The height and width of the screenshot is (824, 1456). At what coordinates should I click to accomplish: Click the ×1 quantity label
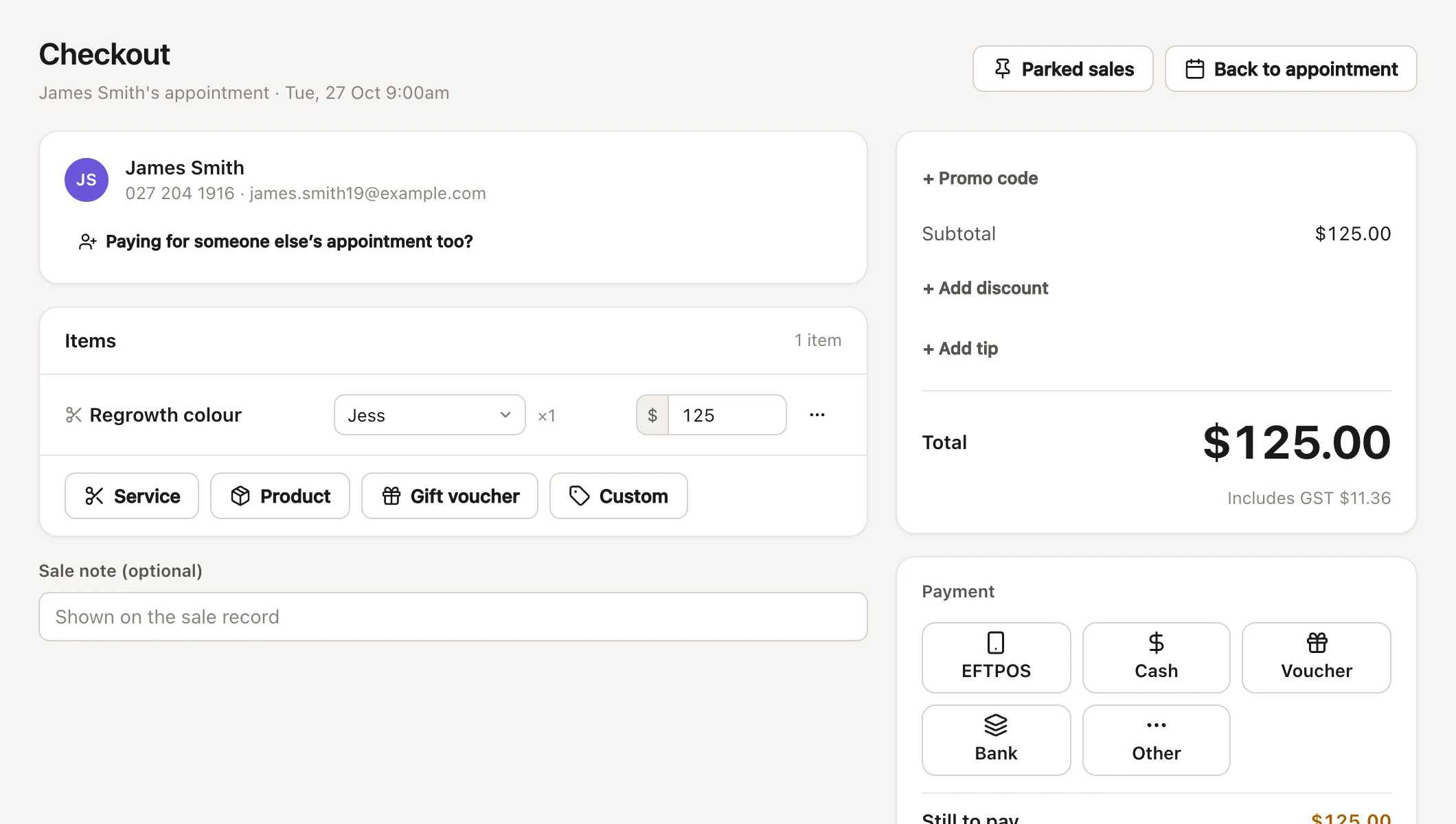pyautogui.click(x=547, y=415)
